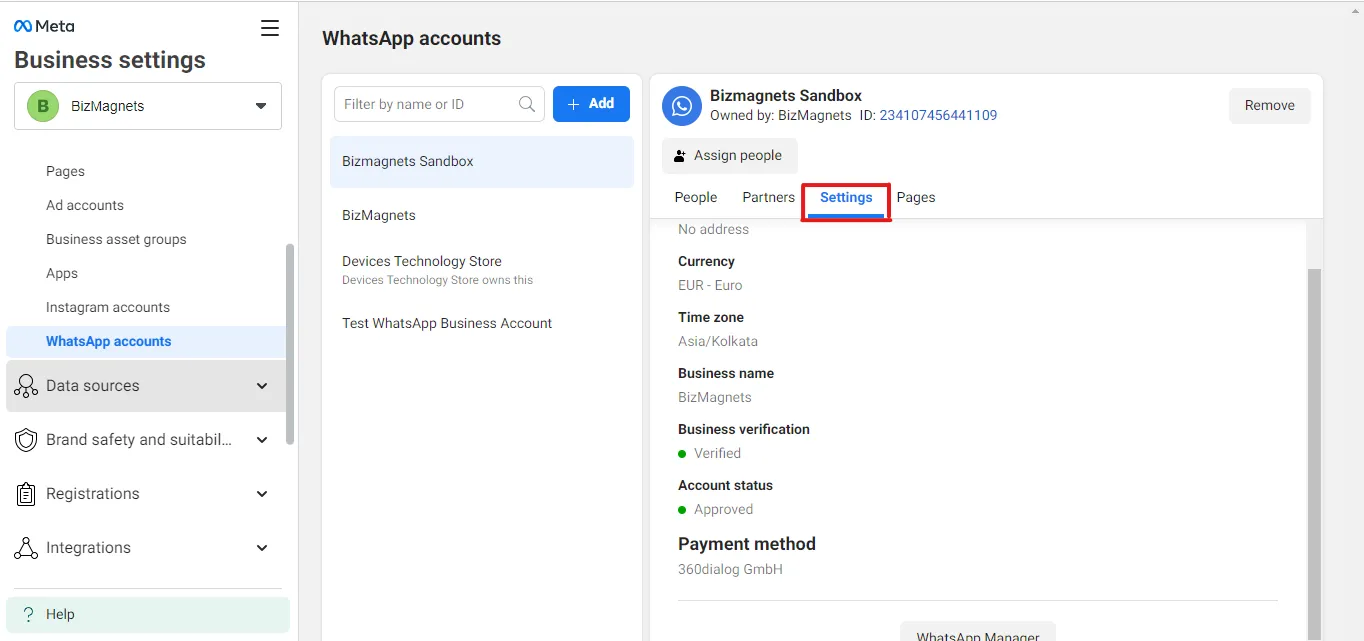The width and height of the screenshot is (1364, 641).
Task: Open Pages in the sidebar
Action: point(66,171)
